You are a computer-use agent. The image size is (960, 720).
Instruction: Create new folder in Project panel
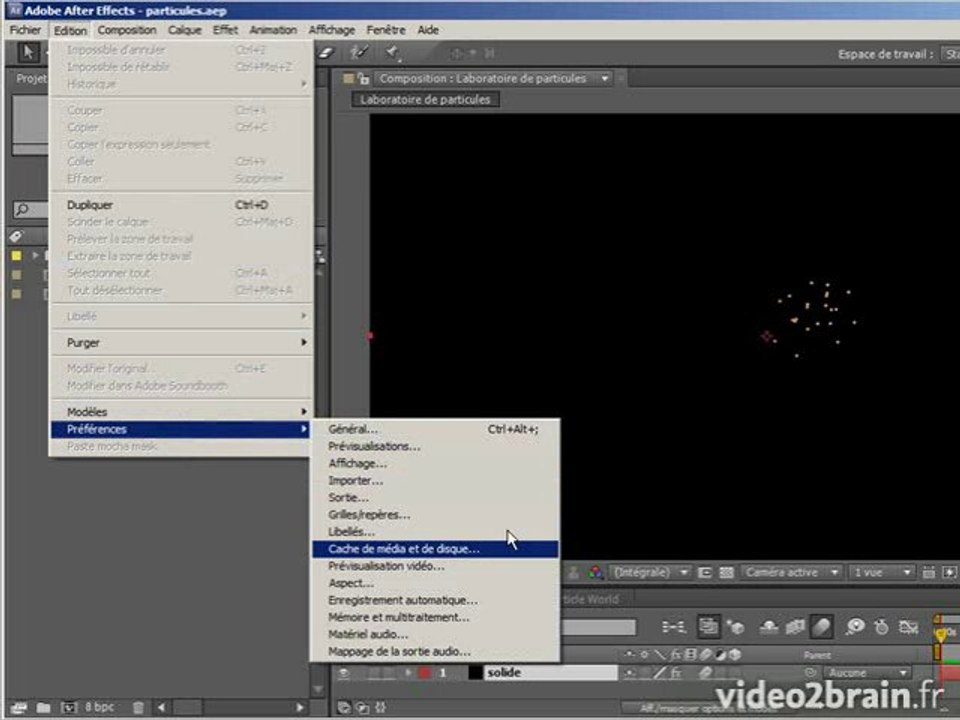coord(43,707)
